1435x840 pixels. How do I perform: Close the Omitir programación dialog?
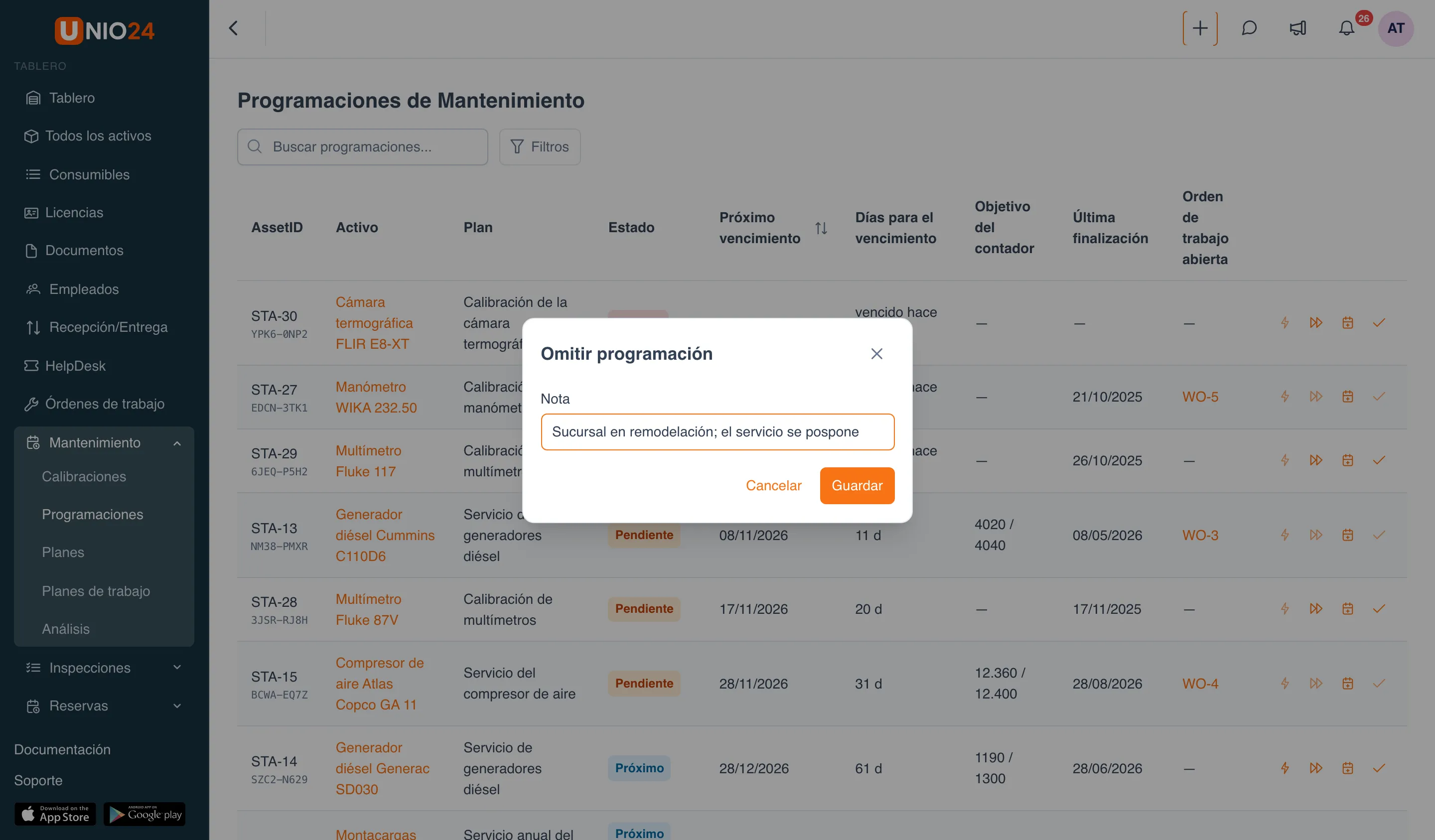(x=876, y=354)
